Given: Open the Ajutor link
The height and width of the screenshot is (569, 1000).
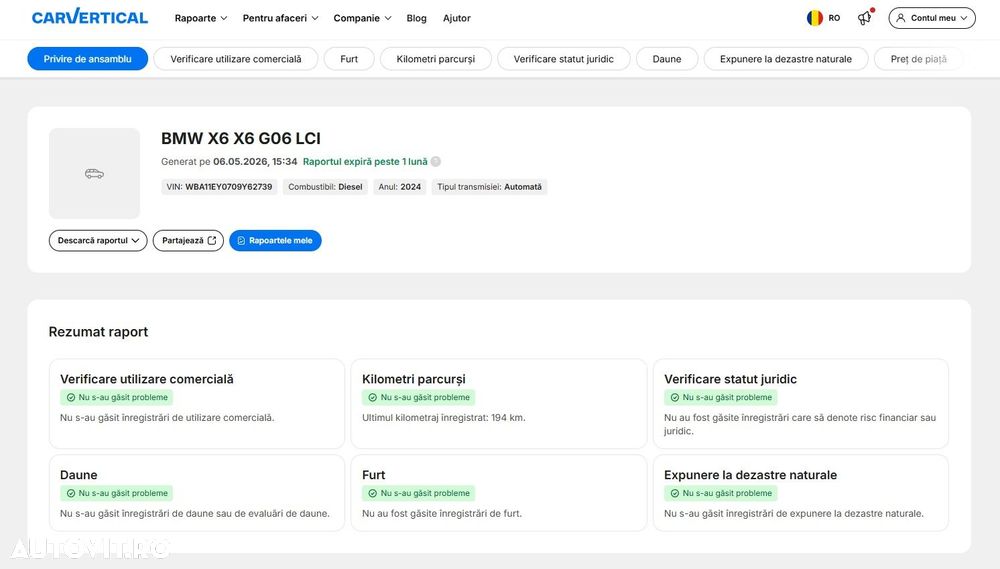Looking at the screenshot, I should [457, 18].
